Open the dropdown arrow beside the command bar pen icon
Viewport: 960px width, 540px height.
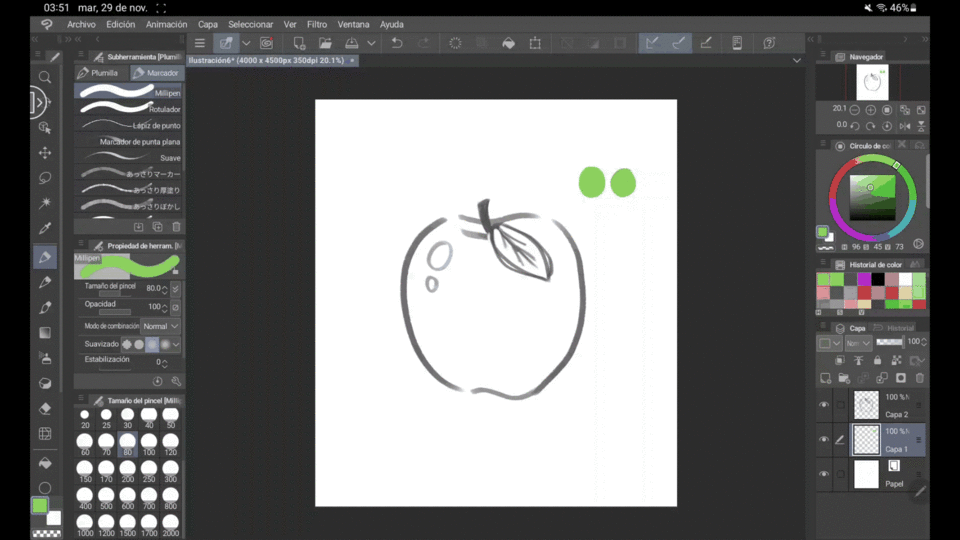pyautogui.click(x=246, y=43)
